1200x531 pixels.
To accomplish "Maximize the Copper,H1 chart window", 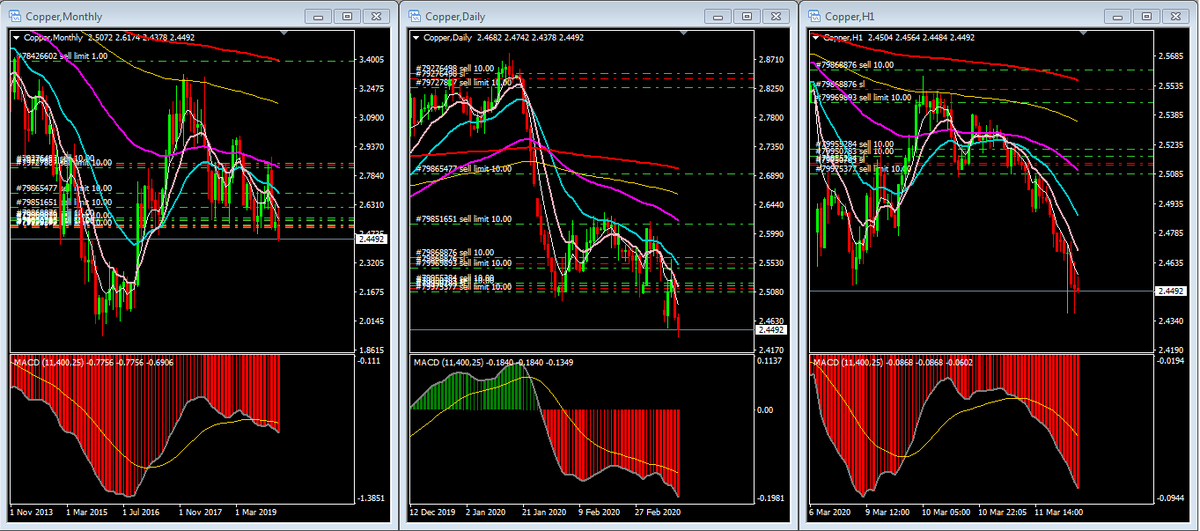I will pyautogui.click(x=1147, y=15).
